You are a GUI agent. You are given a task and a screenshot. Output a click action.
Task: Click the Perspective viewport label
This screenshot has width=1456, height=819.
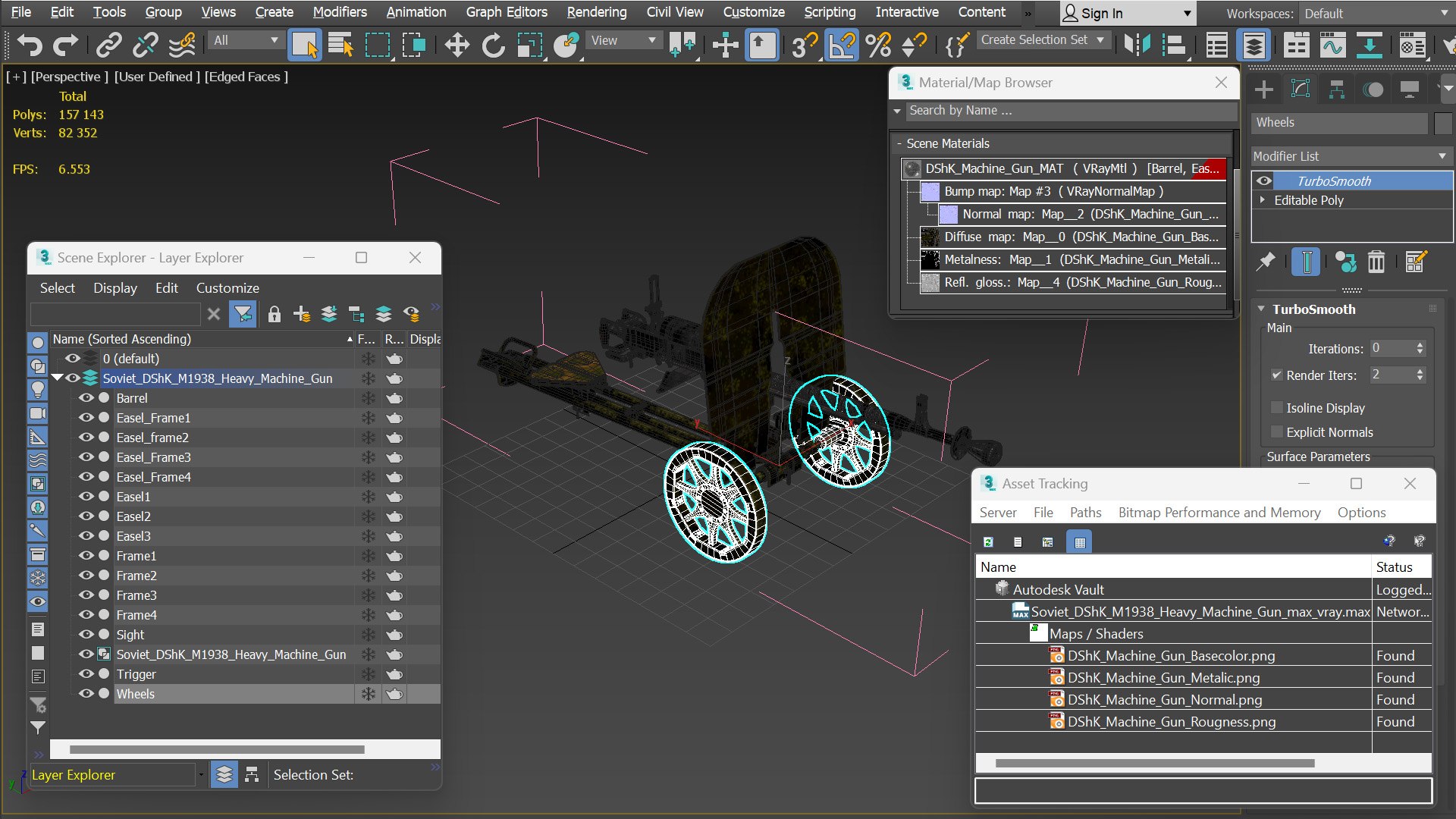tap(69, 77)
